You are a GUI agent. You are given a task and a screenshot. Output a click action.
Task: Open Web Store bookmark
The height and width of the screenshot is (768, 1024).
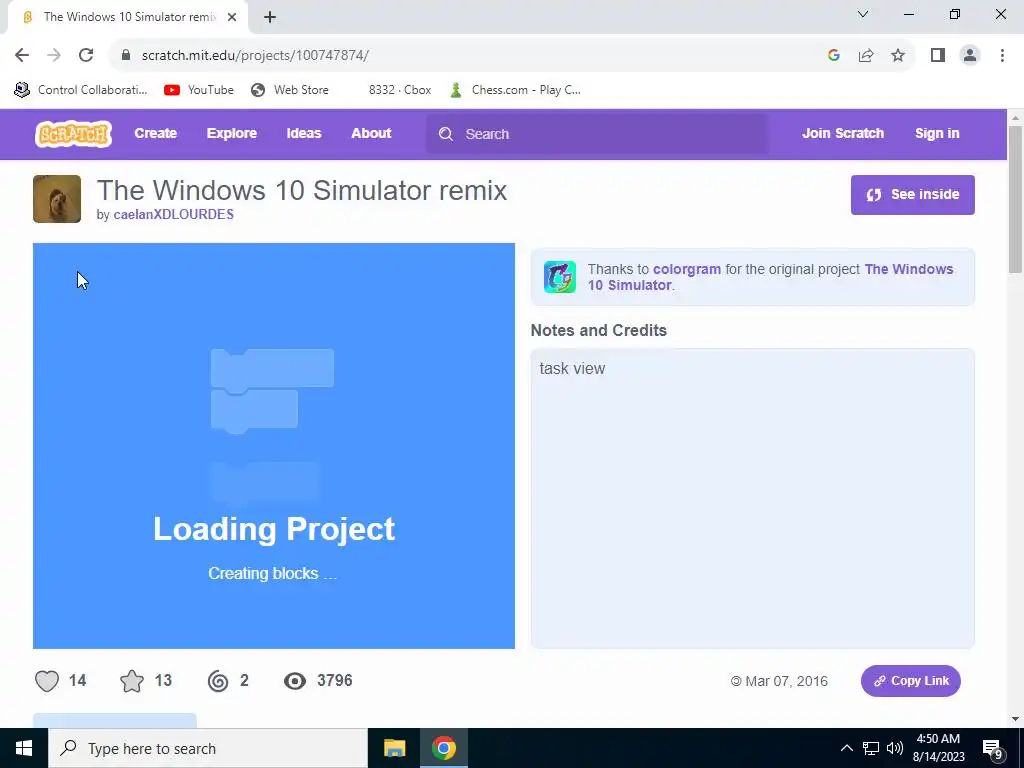(x=289, y=90)
